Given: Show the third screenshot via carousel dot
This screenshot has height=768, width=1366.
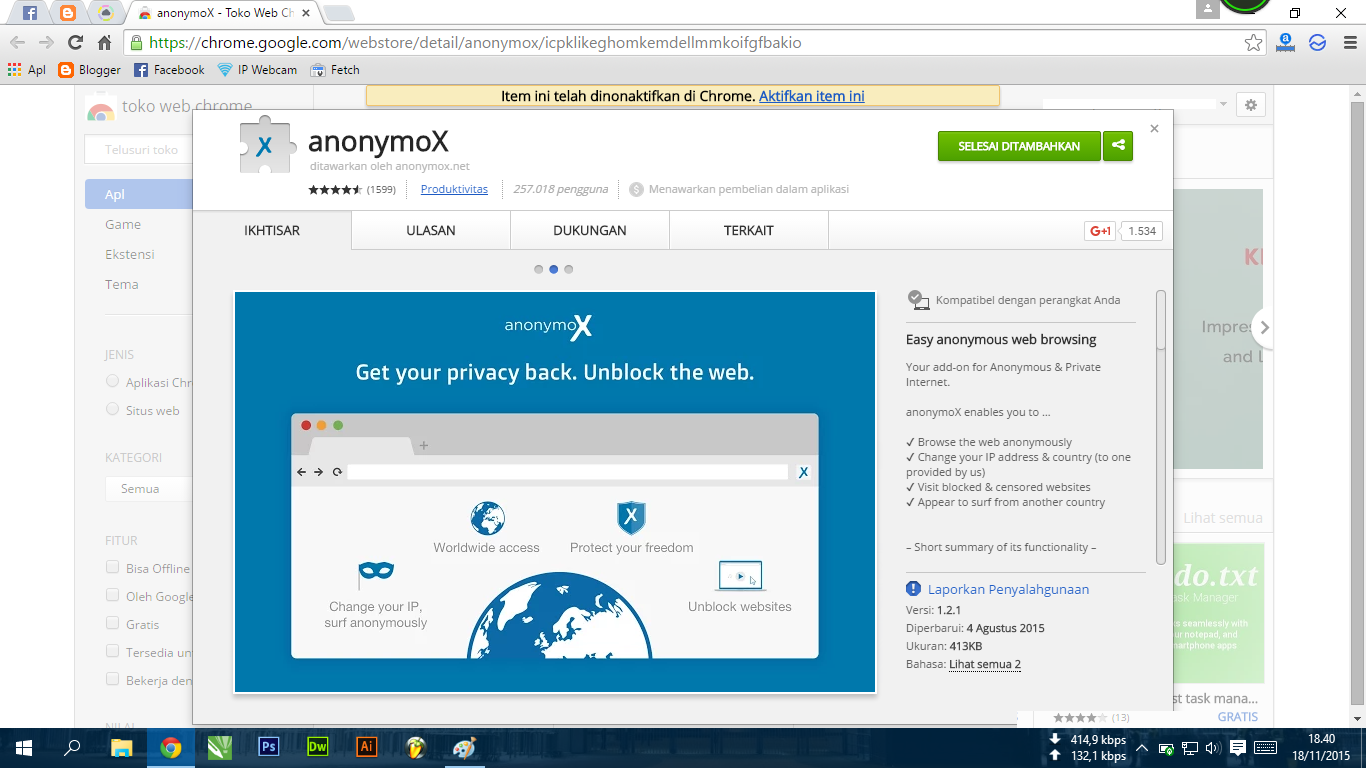Looking at the screenshot, I should click(569, 269).
